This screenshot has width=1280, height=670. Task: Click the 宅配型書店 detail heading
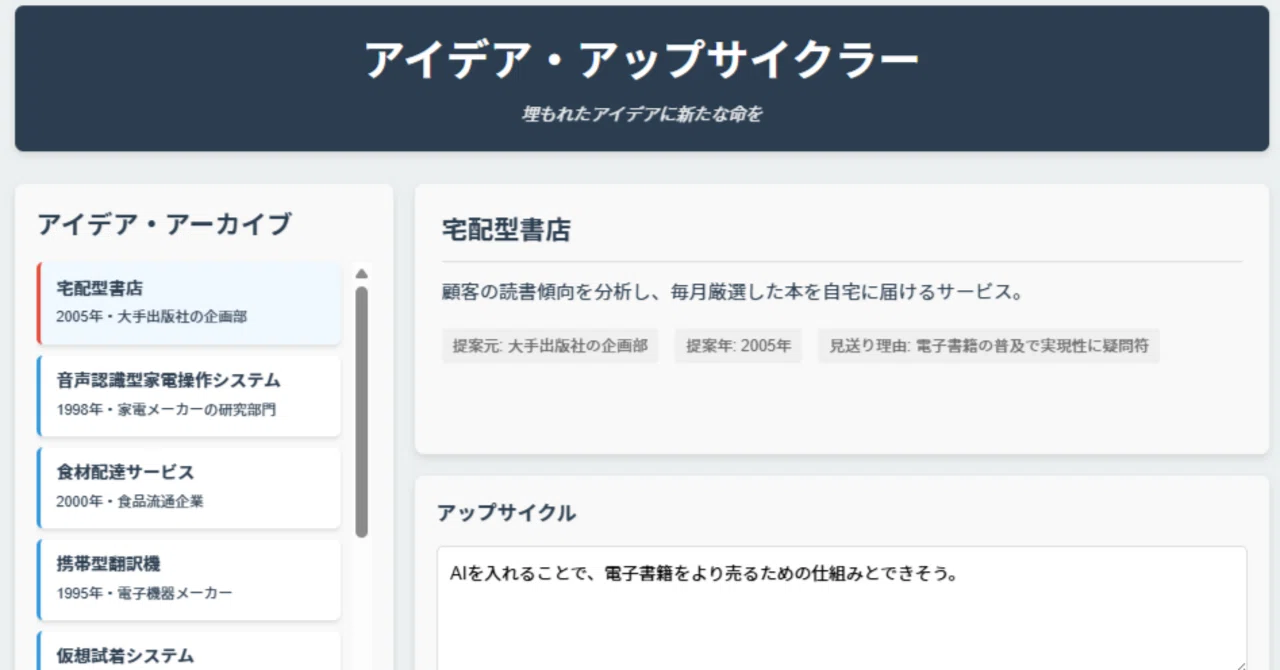(x=506, y=230)
